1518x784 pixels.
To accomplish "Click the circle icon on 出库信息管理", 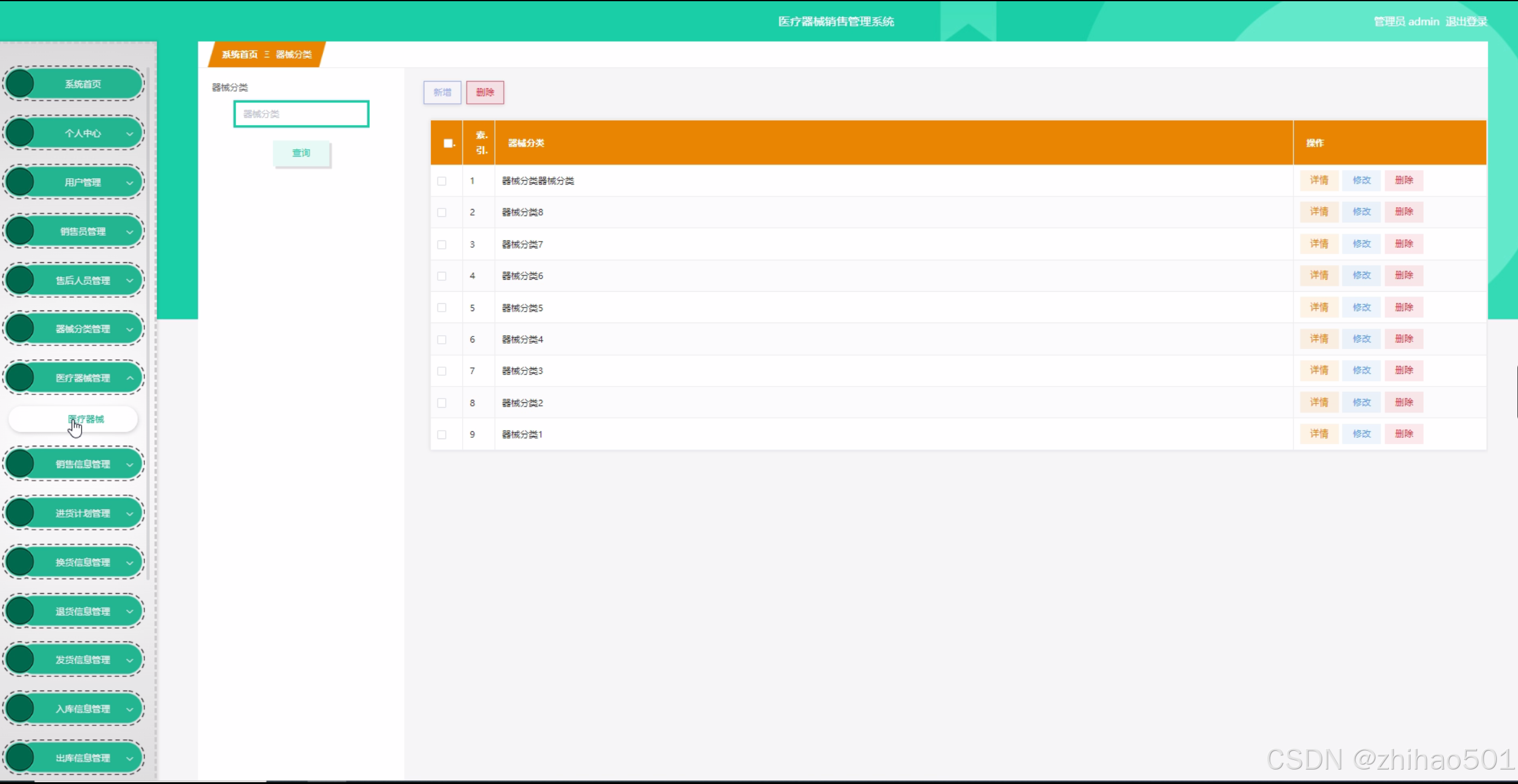I will 21,757.
